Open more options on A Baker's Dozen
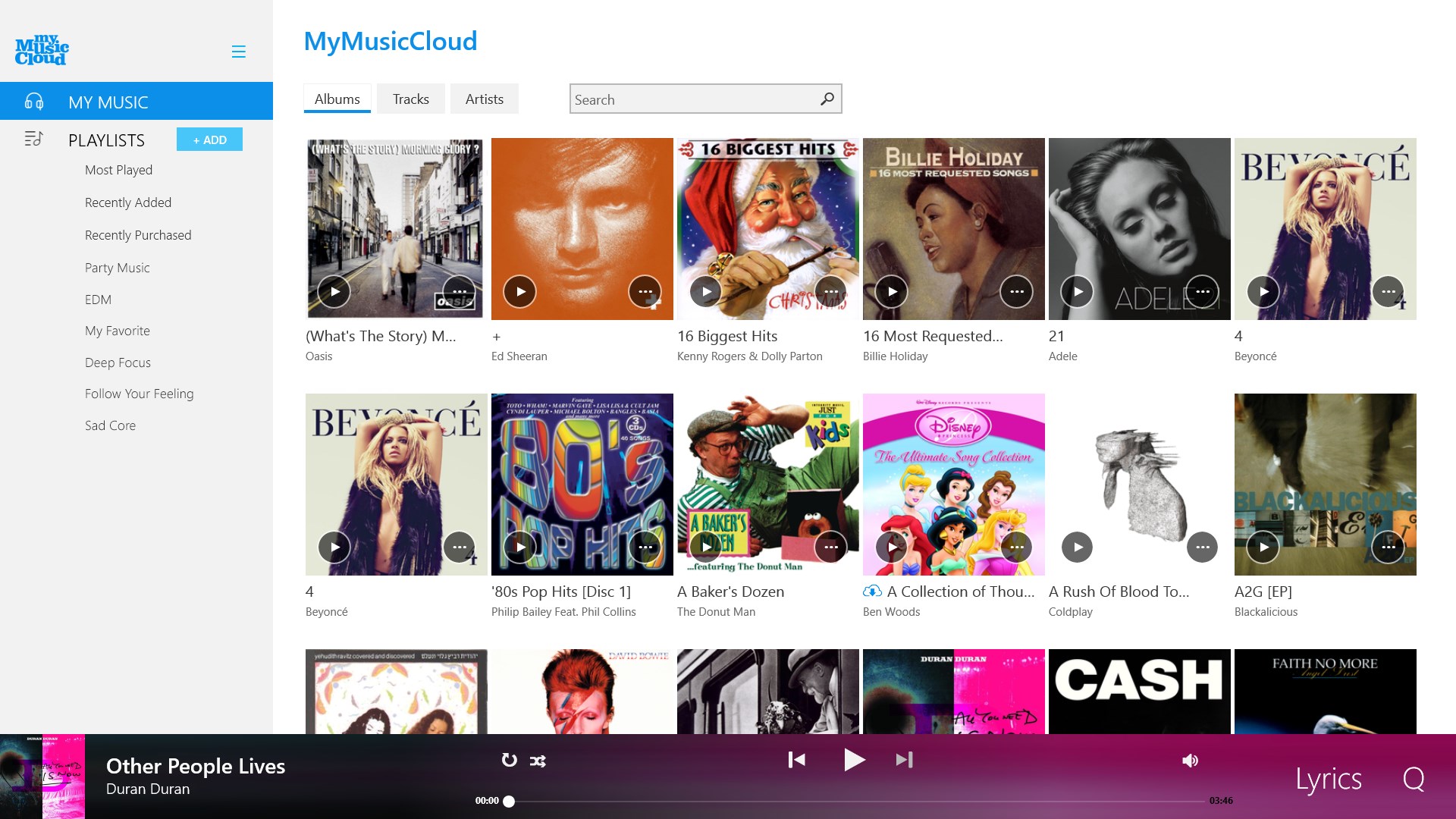The width and height of the screenshot is (1456, 819). pos(830,547)
